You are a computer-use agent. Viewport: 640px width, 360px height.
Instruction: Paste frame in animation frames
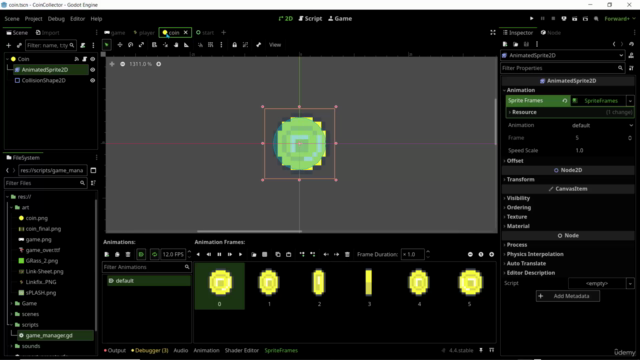tap(289, 254)
